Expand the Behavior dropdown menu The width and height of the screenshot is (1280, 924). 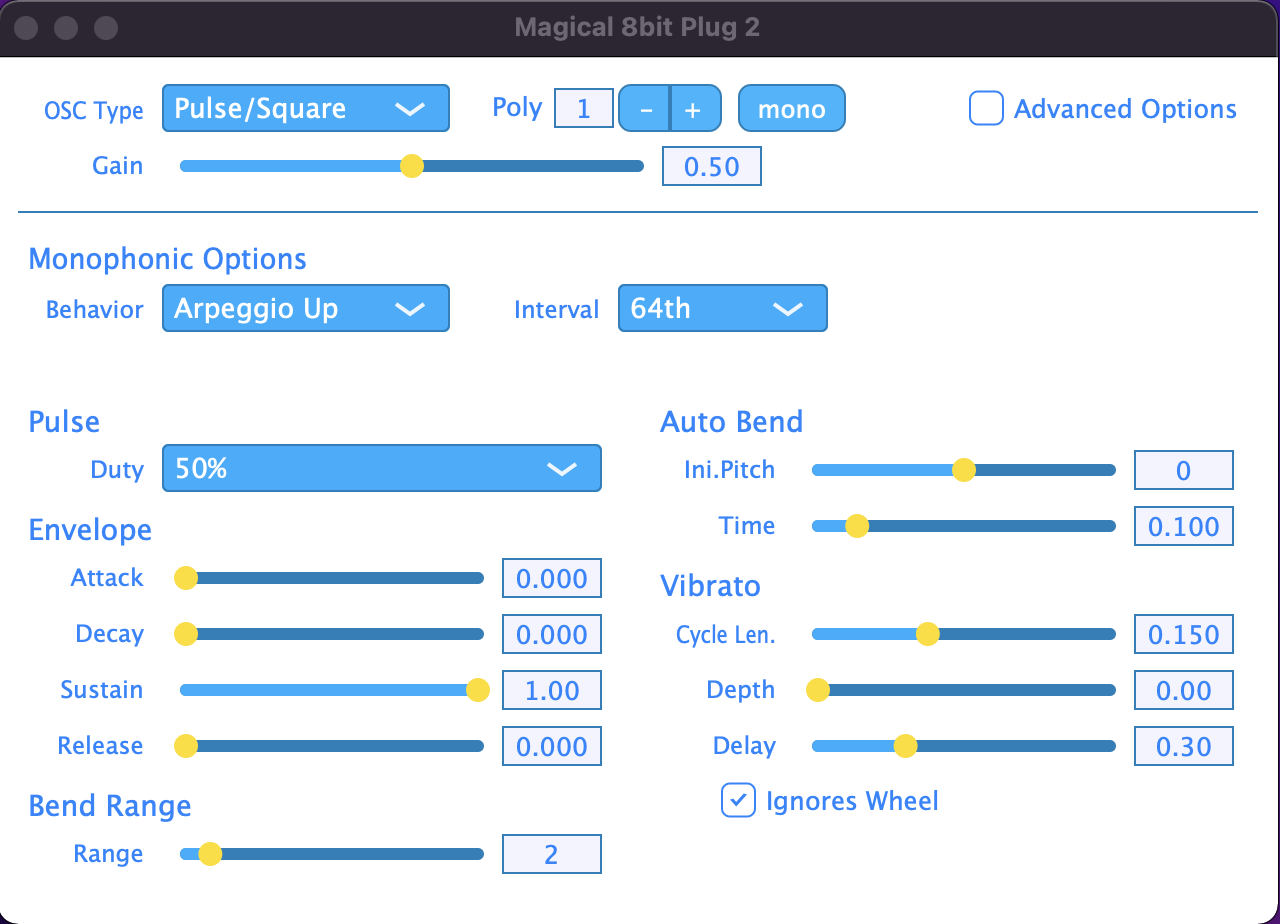[x=305, y=309]
